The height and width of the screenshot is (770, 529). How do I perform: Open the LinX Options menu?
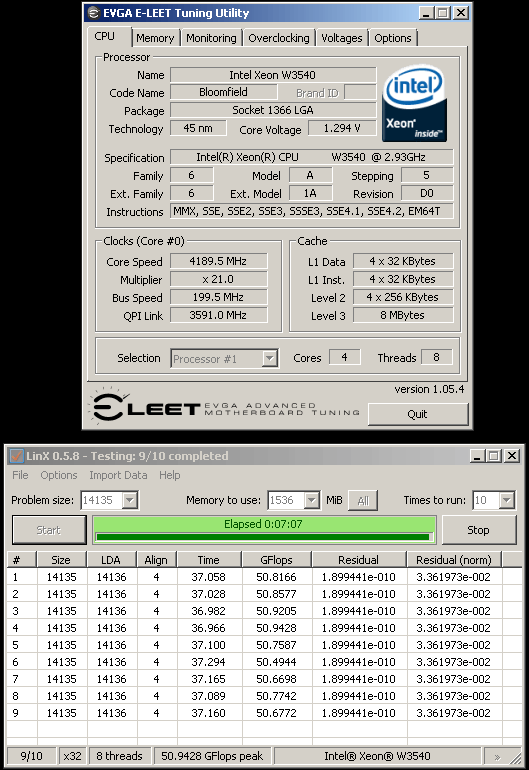(59, 475)
